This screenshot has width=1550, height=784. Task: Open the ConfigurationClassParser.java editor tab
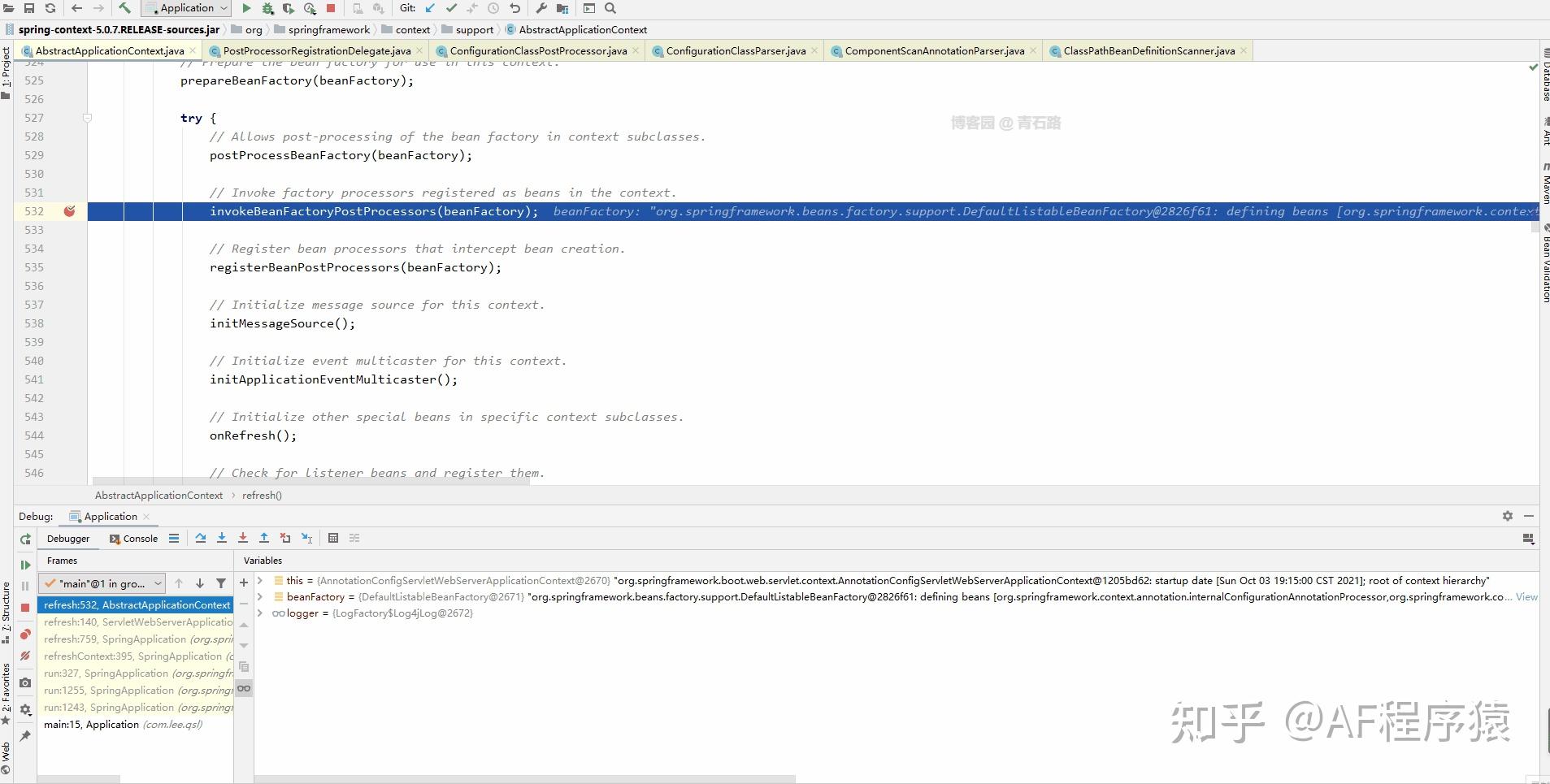click(x=734, y=50)
